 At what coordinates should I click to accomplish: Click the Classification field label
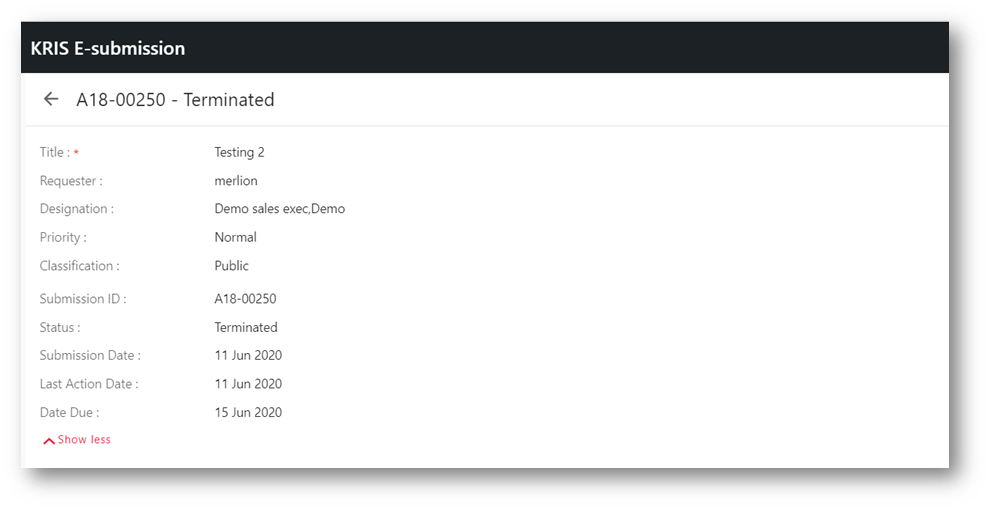80,265
